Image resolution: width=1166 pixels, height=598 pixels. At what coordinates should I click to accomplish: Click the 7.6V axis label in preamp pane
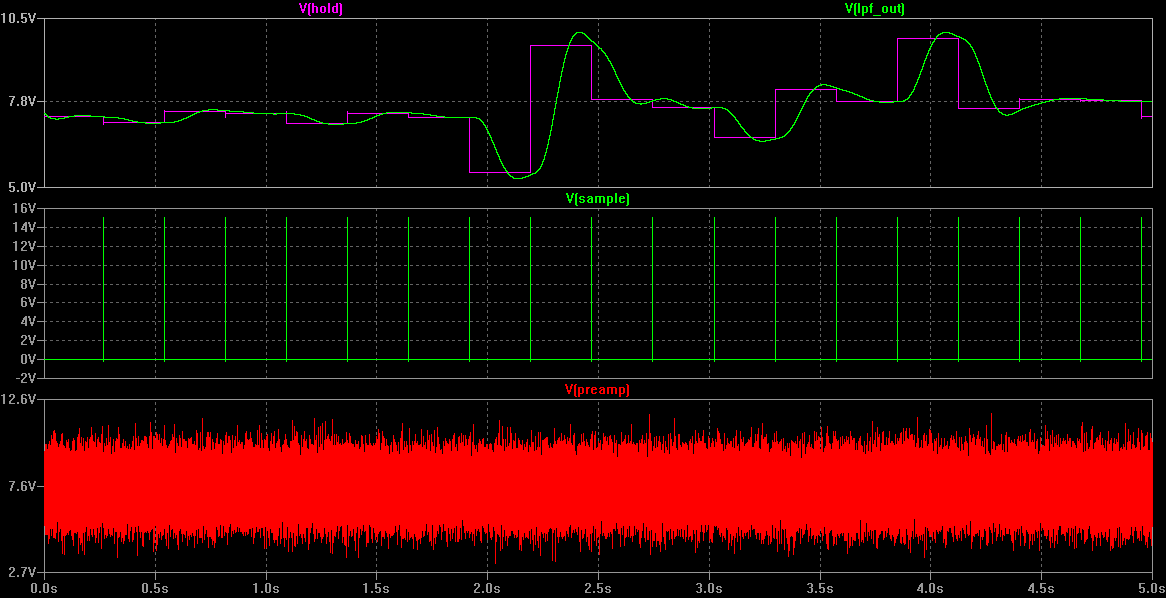(x=22, y=486)
